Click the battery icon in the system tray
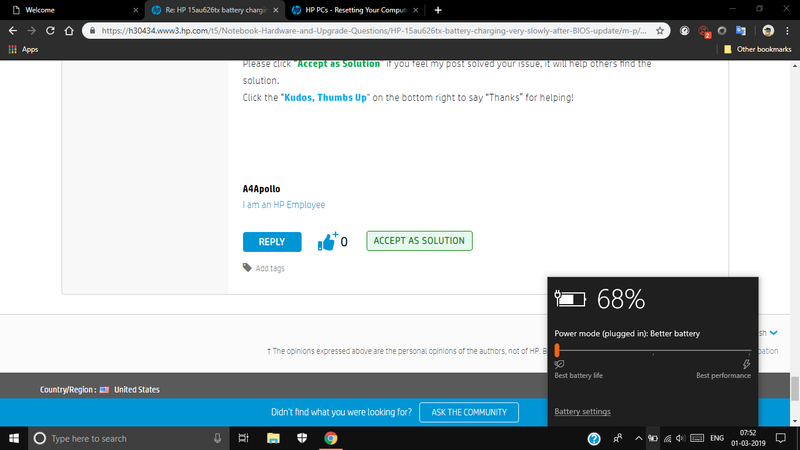The image size is (800, 450). [x=653, y=438]
